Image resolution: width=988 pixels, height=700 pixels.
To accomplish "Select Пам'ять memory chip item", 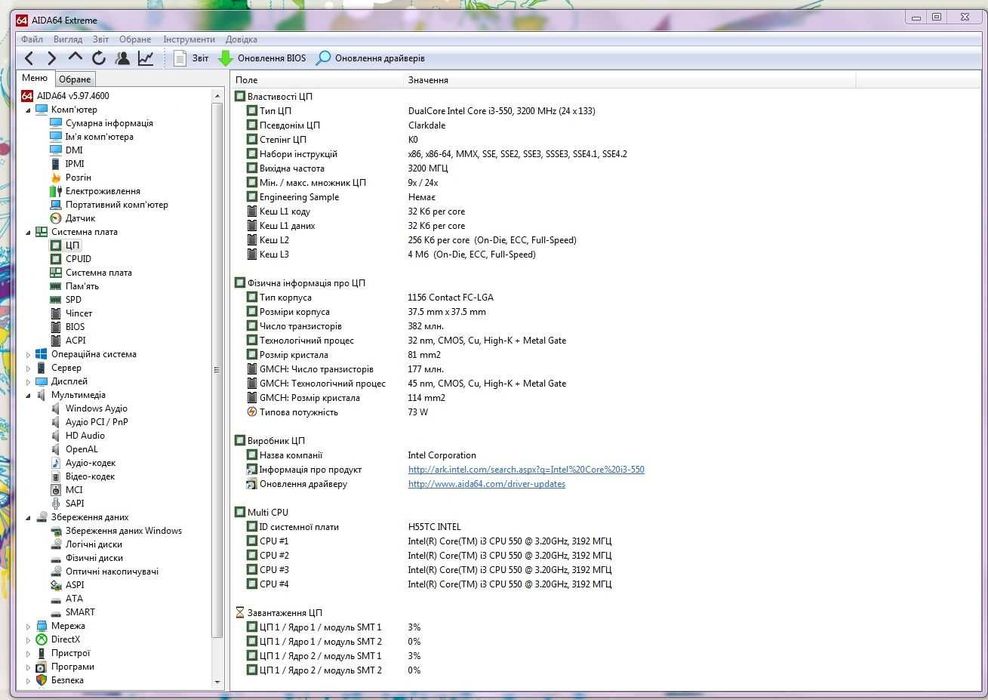I will pyautogui.click(x=82, y=286).
